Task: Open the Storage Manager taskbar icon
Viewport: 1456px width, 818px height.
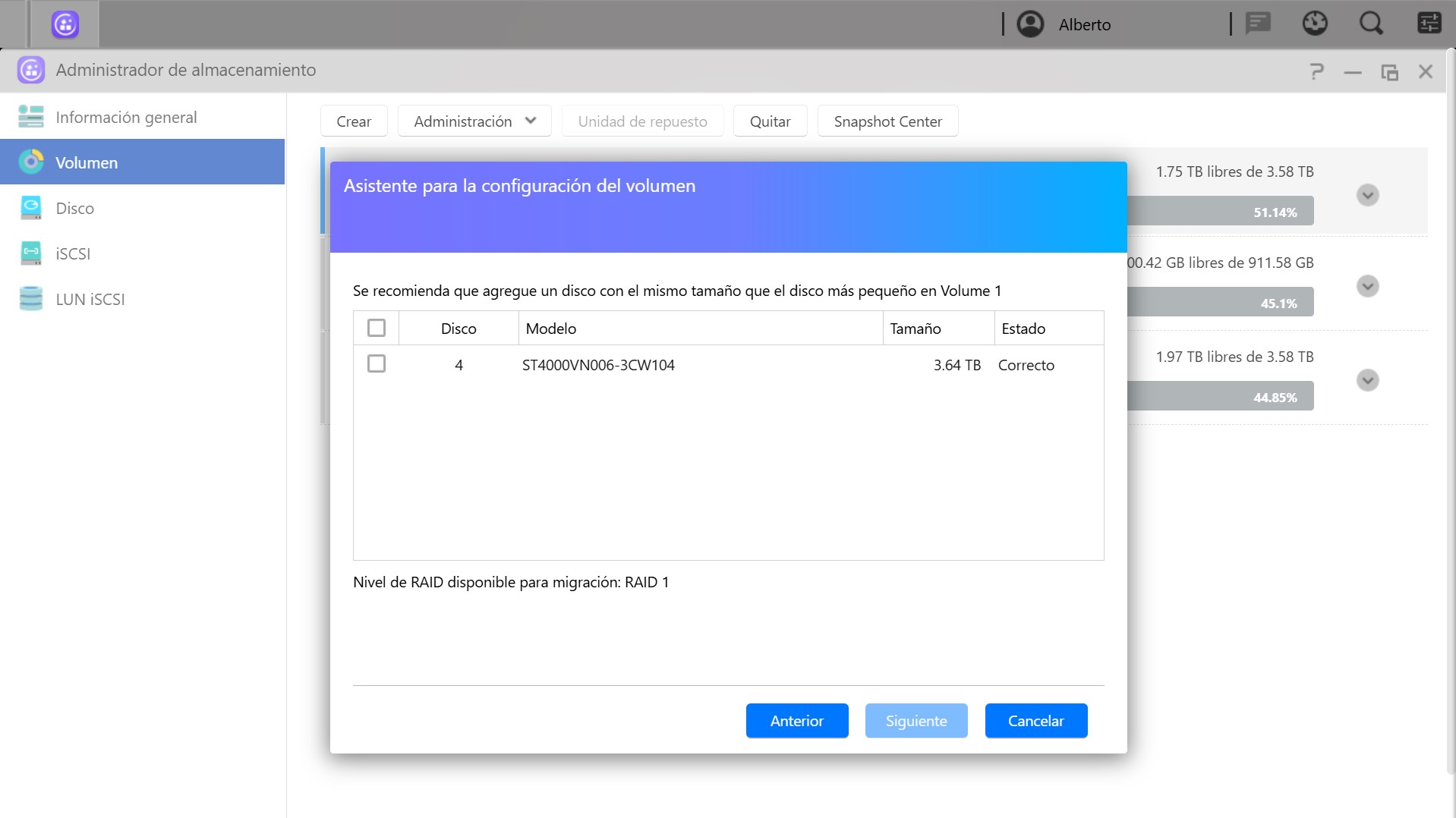Action: (x=65, y=24)
